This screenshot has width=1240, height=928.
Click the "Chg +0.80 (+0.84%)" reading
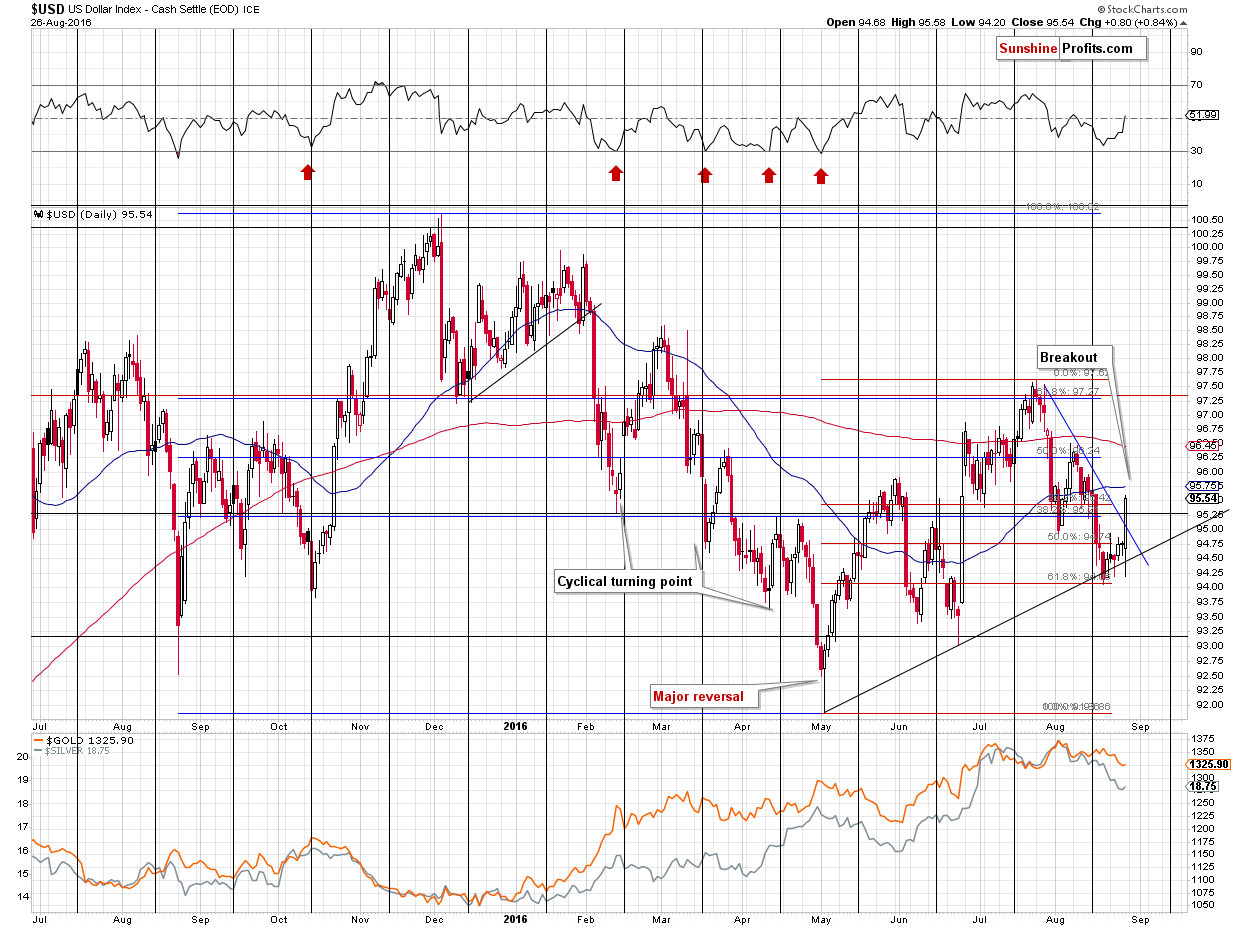(1126, 22)
